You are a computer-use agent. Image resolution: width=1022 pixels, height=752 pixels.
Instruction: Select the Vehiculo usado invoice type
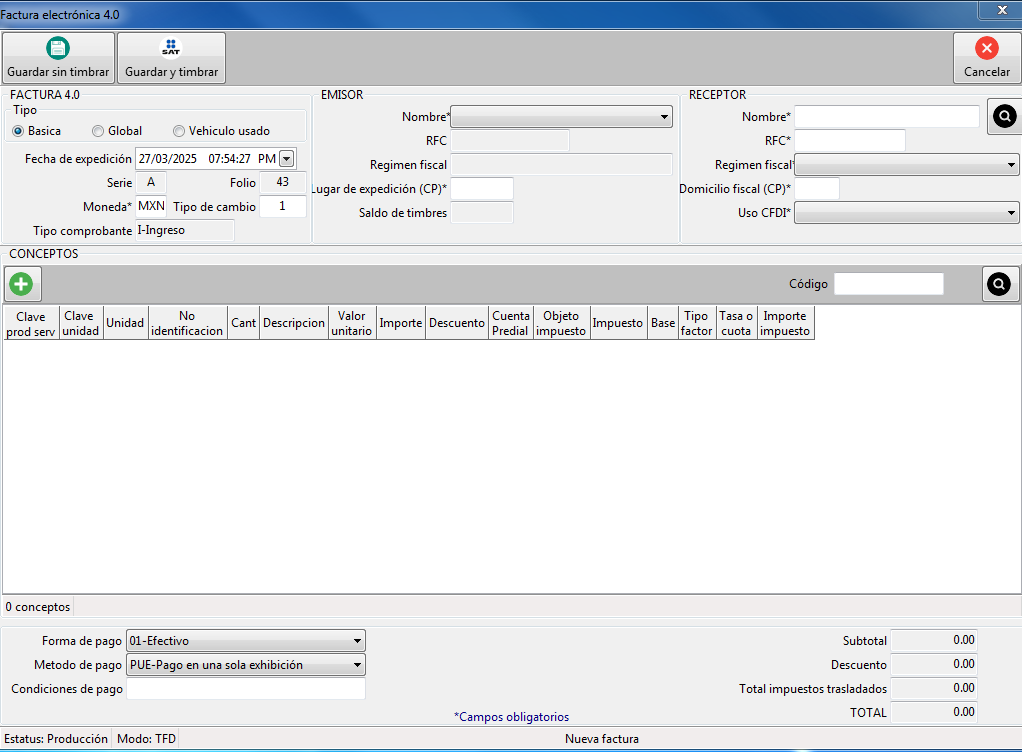(179, 131)
